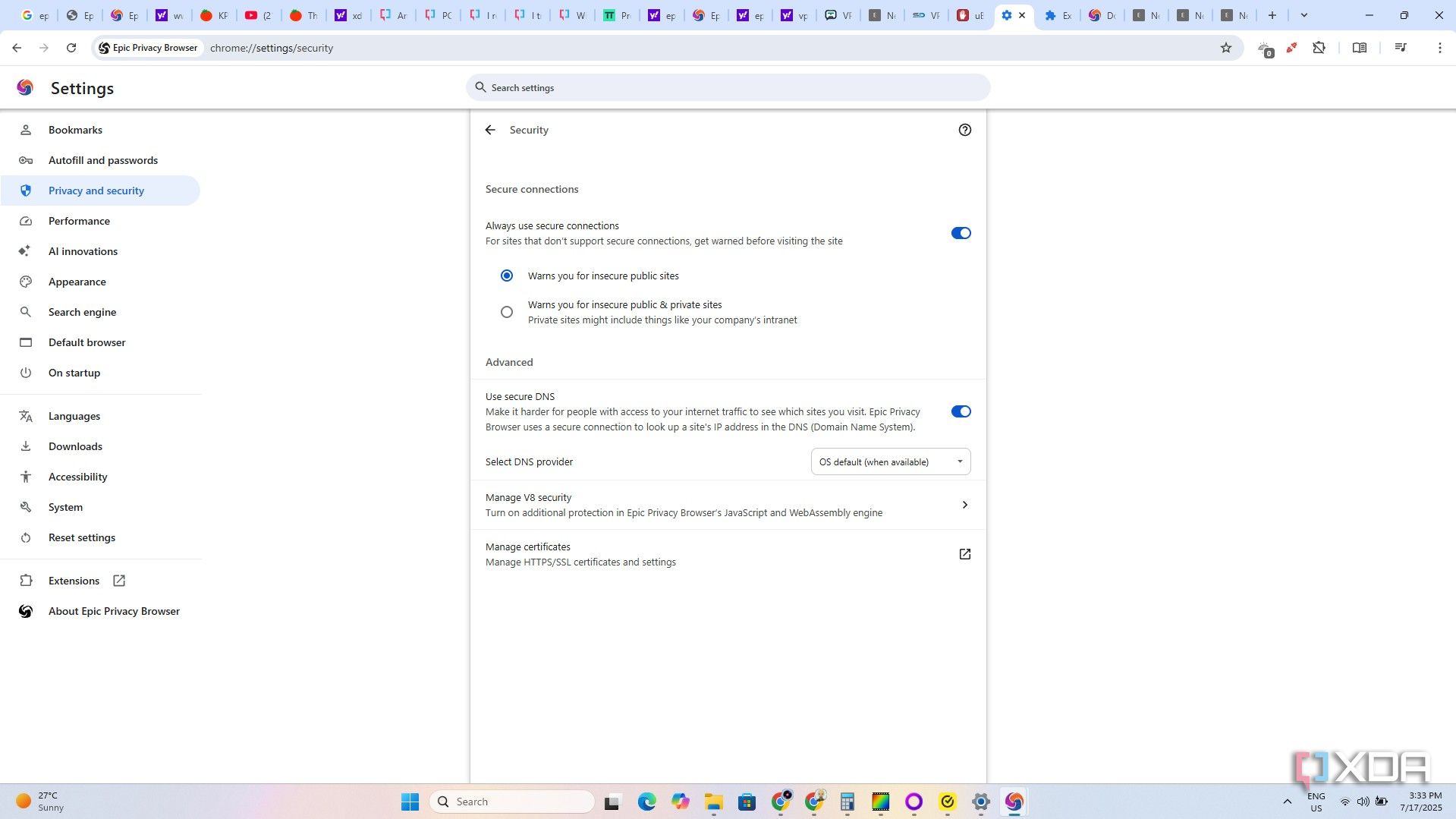Open the Windows Start menu
1456x819 pixels.
tap(410, 802)
